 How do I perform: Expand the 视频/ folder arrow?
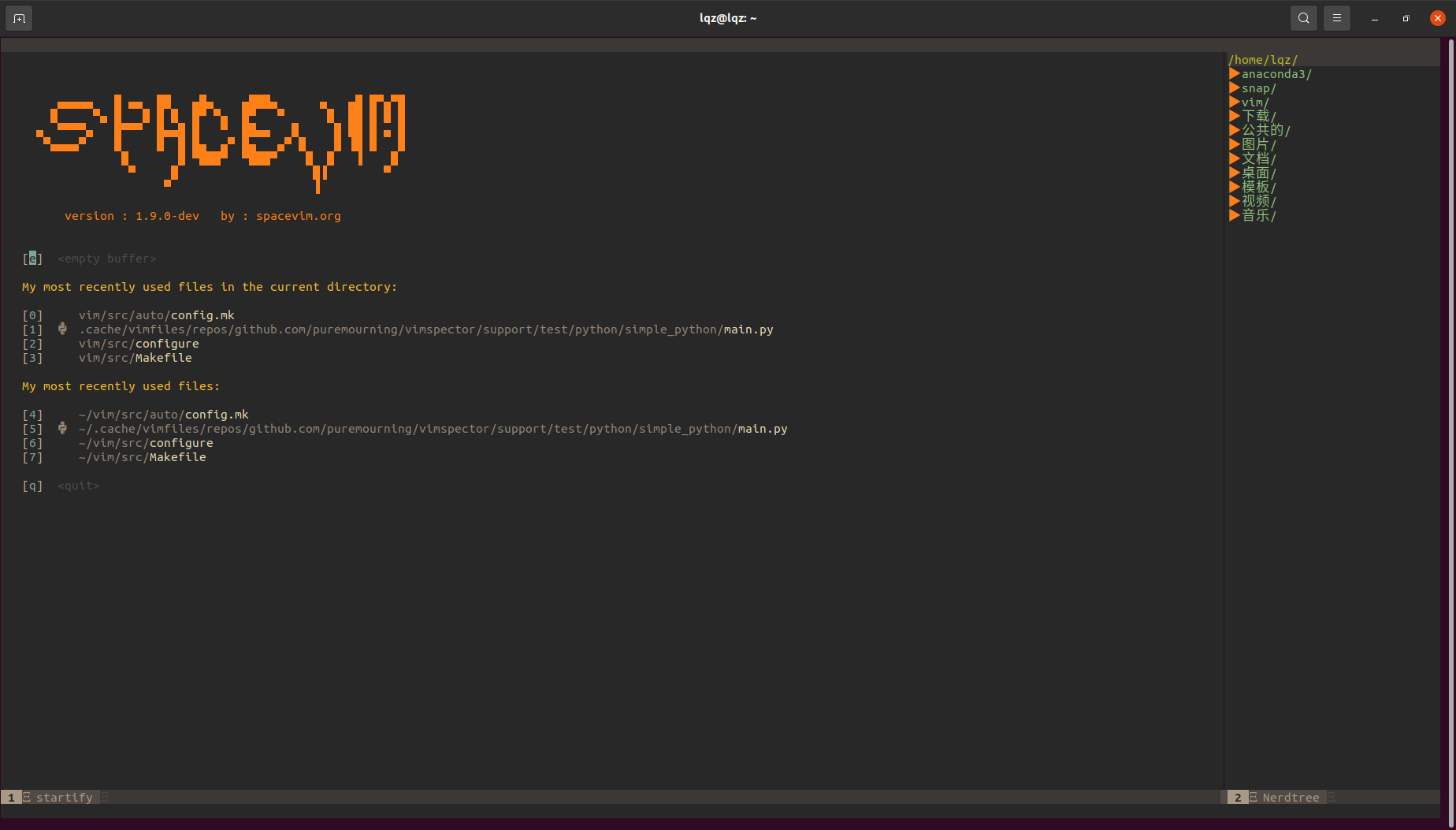(1234, 201)
